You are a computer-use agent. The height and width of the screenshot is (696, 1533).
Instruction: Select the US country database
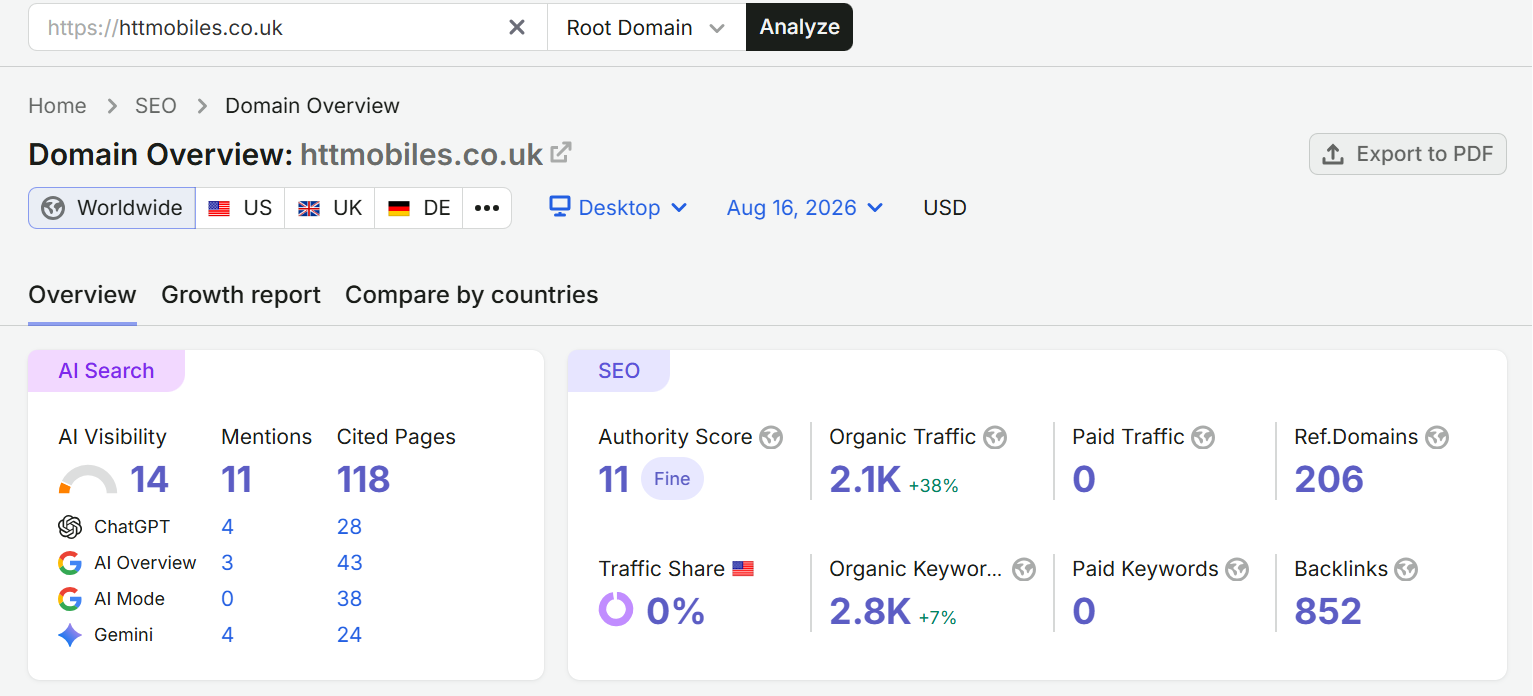point(240,208)
